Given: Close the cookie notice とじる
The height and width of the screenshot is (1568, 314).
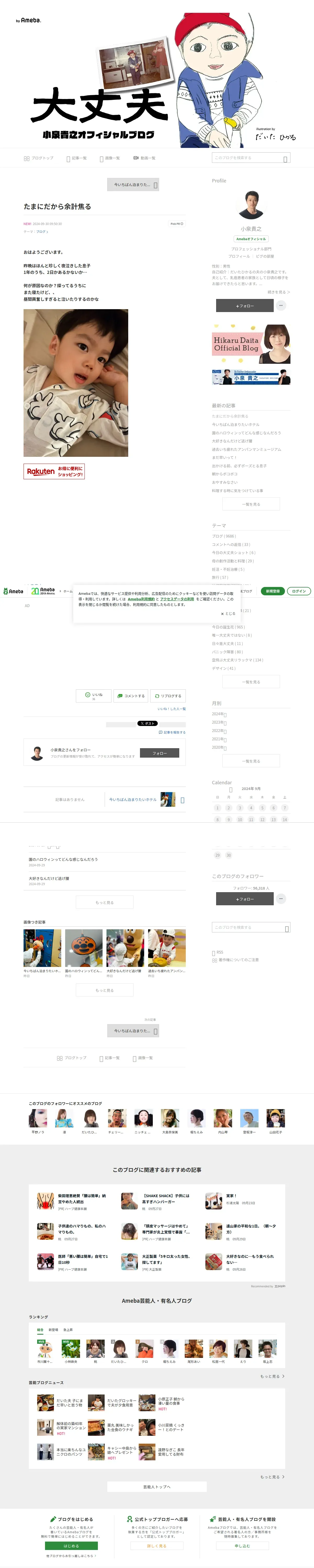Looking at the screenshot, I should [228, 614].
